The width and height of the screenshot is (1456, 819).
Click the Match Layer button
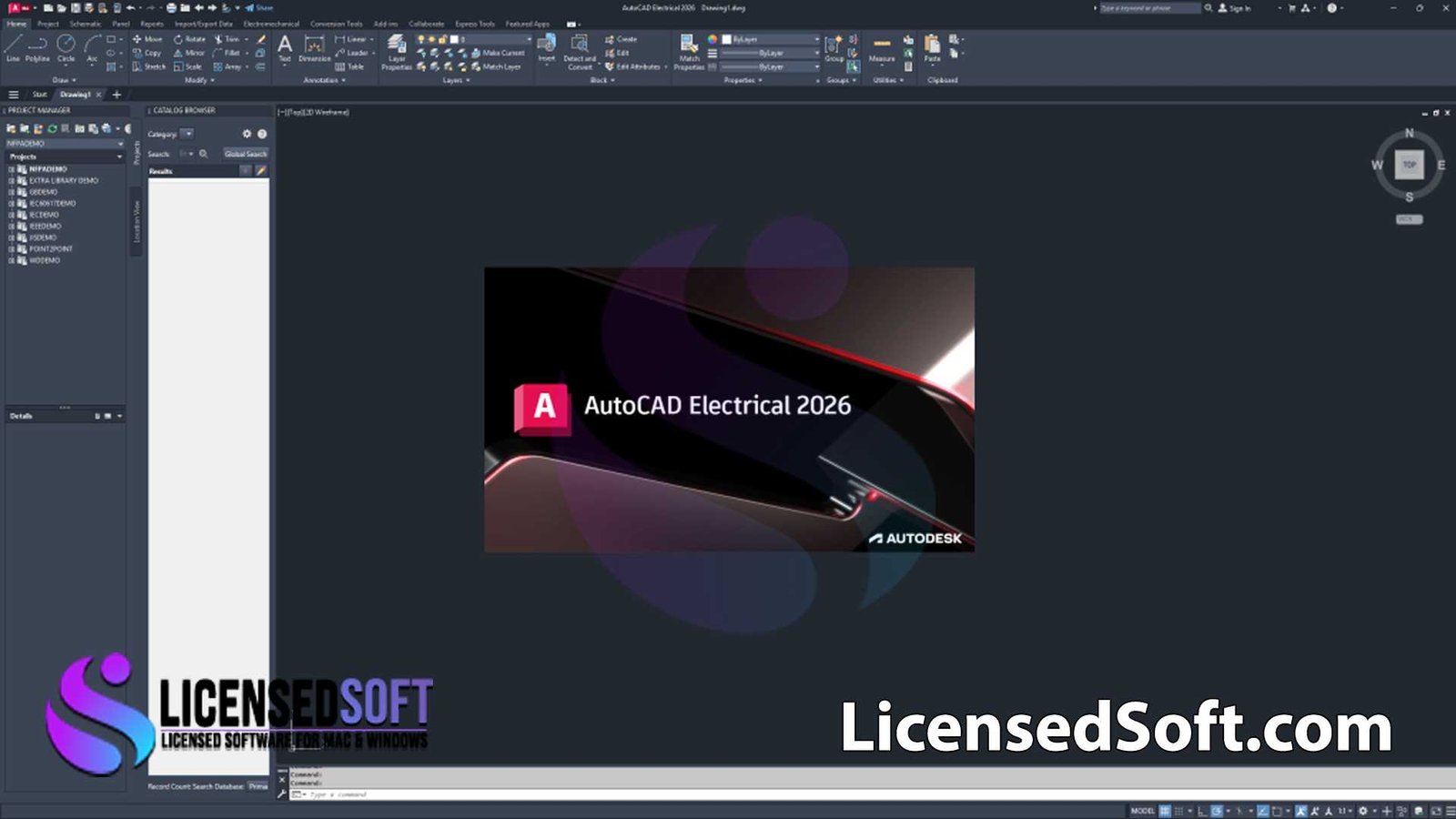point(496,66)
